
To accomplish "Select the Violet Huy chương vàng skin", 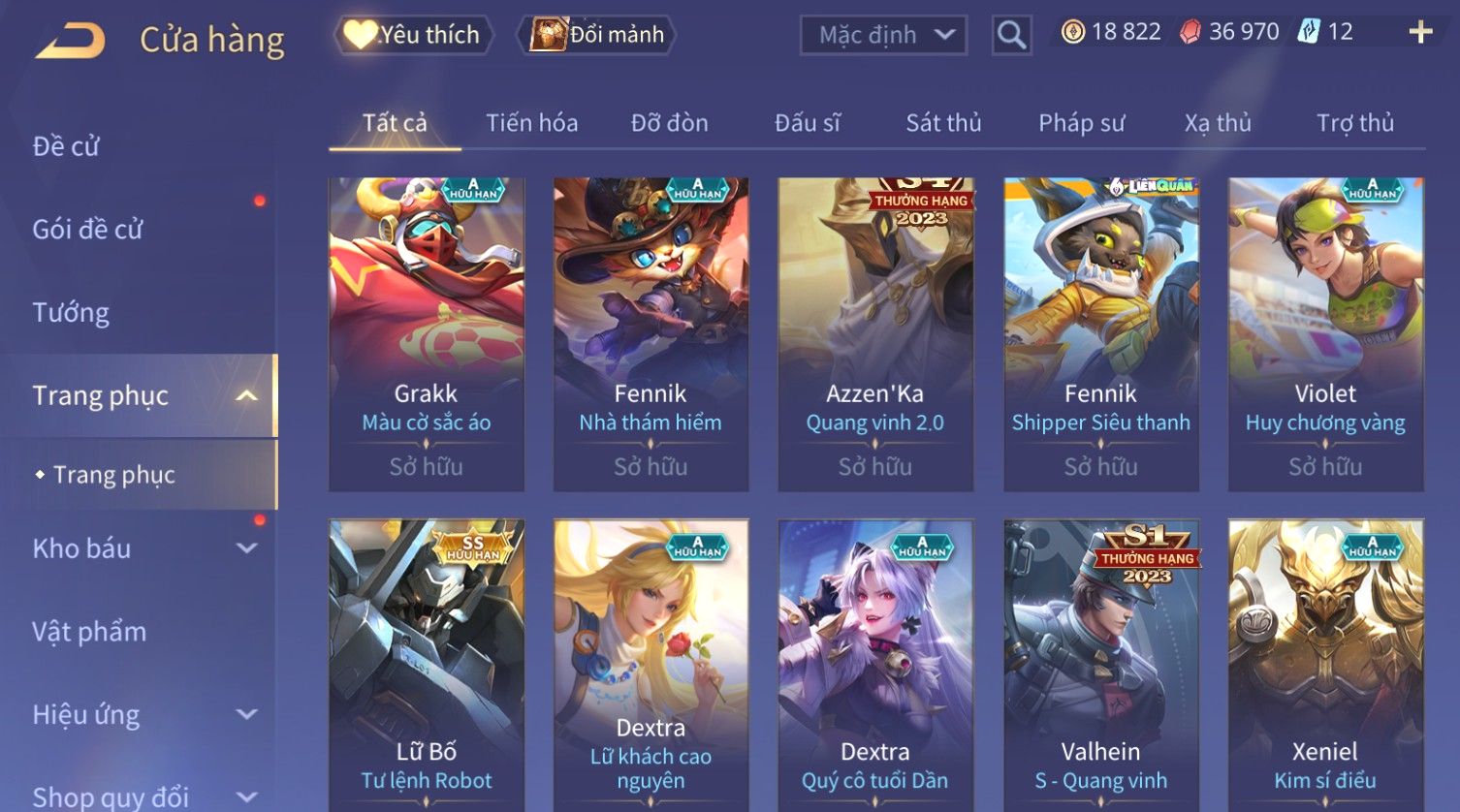I will click(1325, 334).
